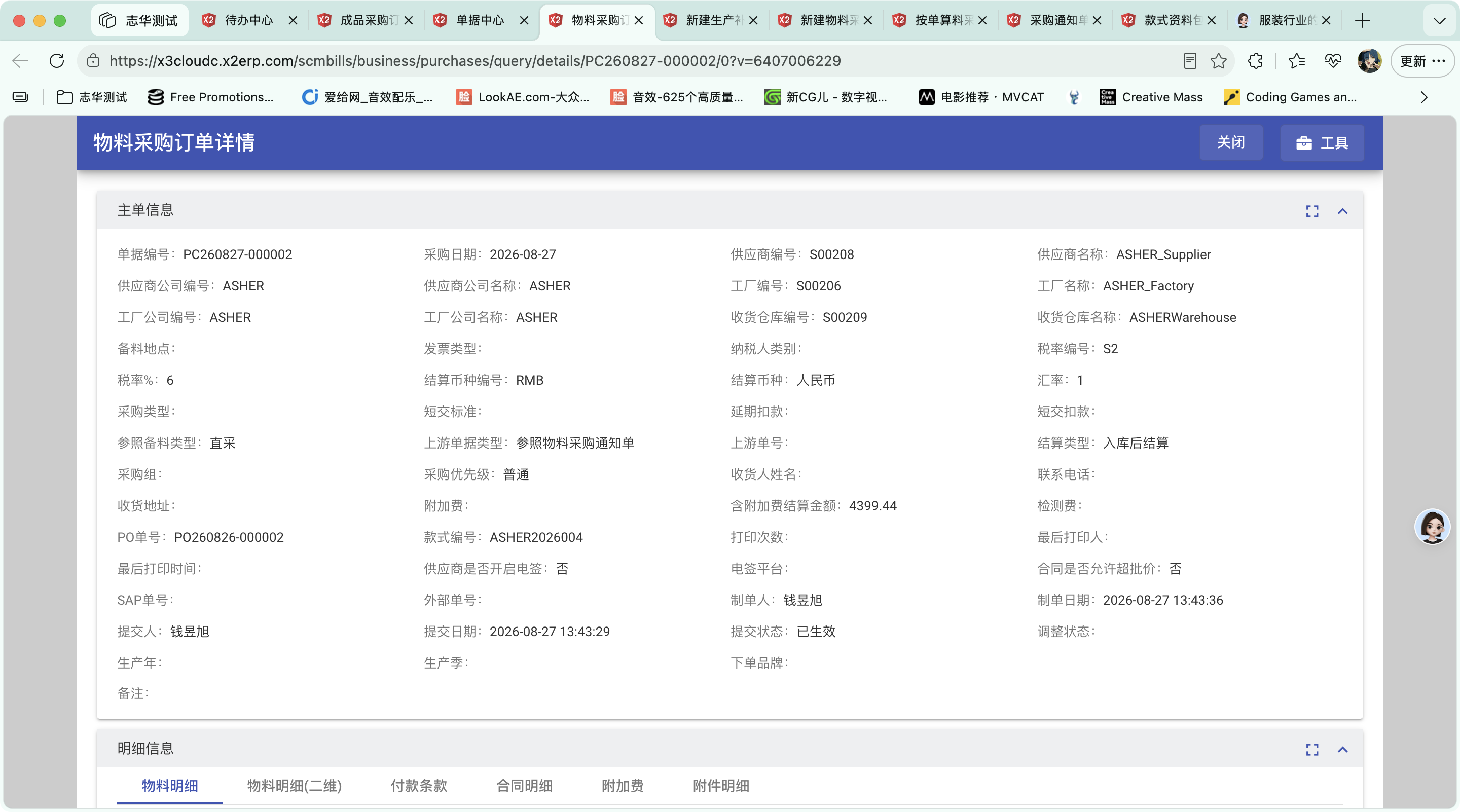1460x812 pixels.
Task: Open the favorites list icon
Action: [x=1296, y=61]
